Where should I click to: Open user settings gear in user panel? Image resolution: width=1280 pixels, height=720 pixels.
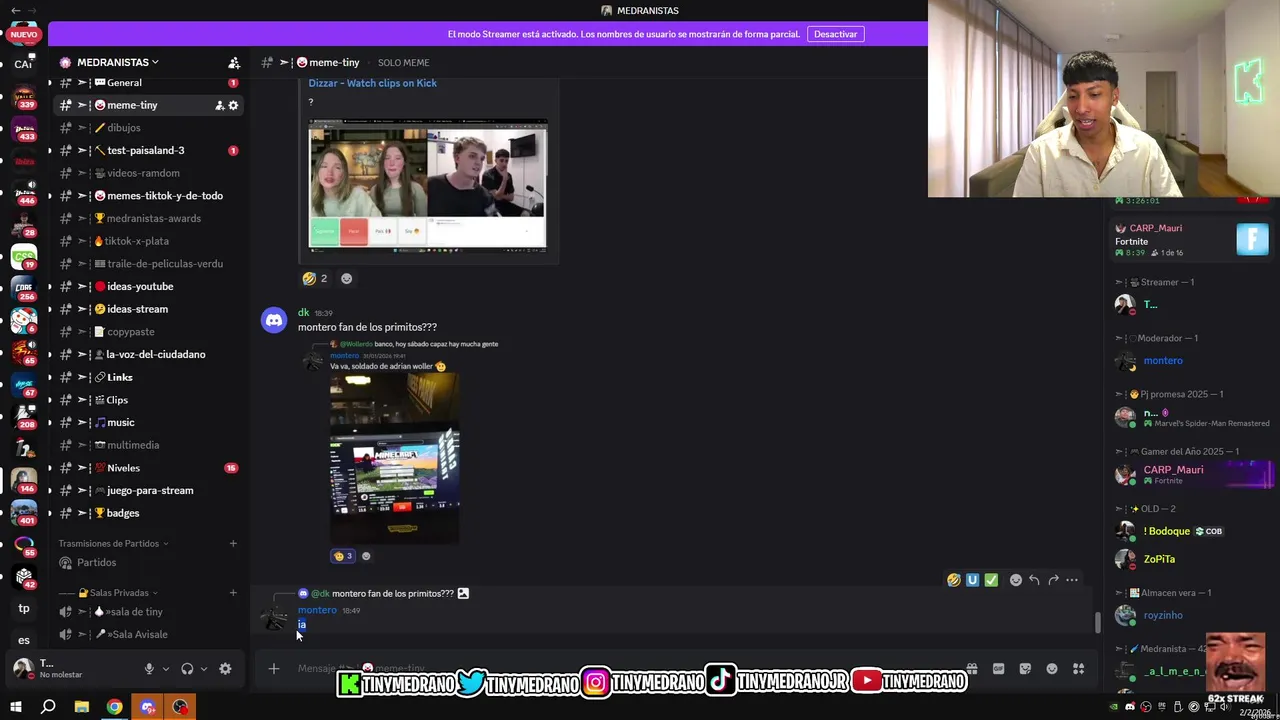tap(225, 669)
